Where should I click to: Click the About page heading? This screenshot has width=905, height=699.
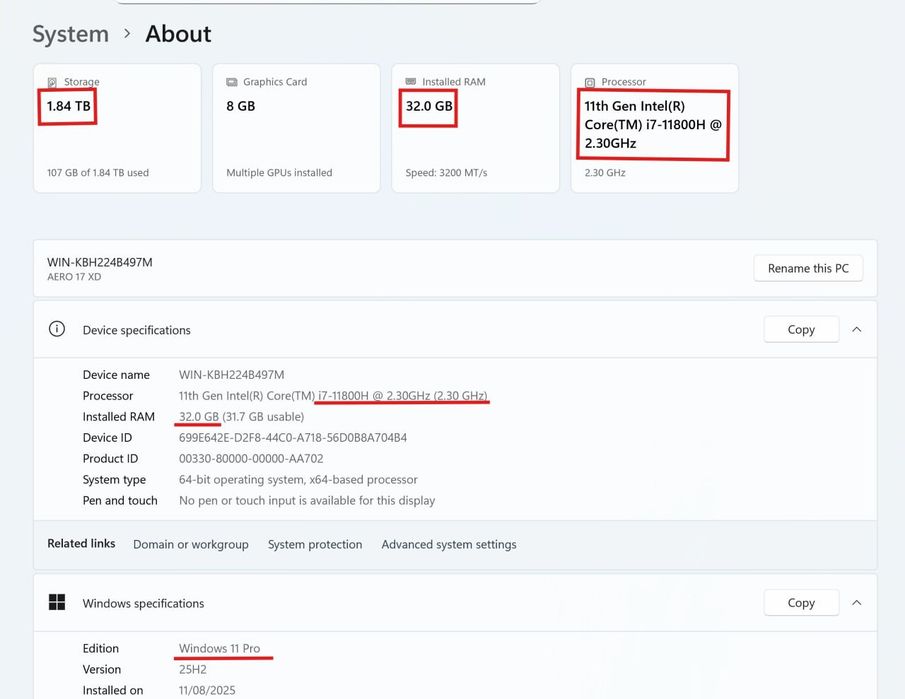pos(178,34)
